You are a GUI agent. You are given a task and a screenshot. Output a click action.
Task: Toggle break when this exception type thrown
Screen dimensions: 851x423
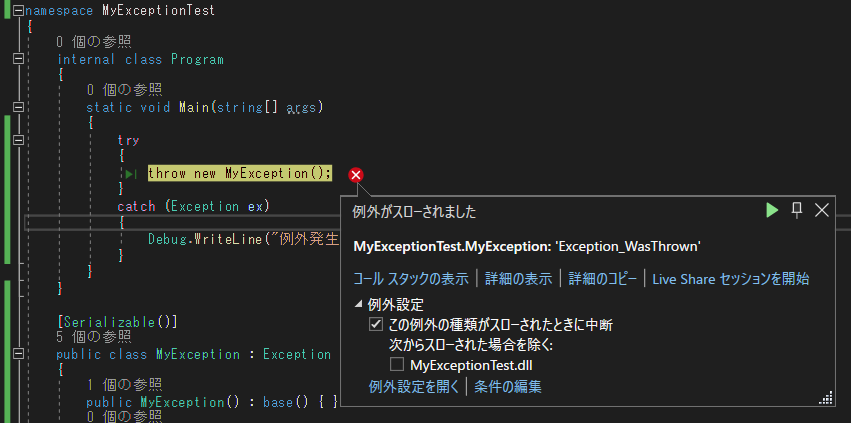pyautogui.click(x=375, y=325)
